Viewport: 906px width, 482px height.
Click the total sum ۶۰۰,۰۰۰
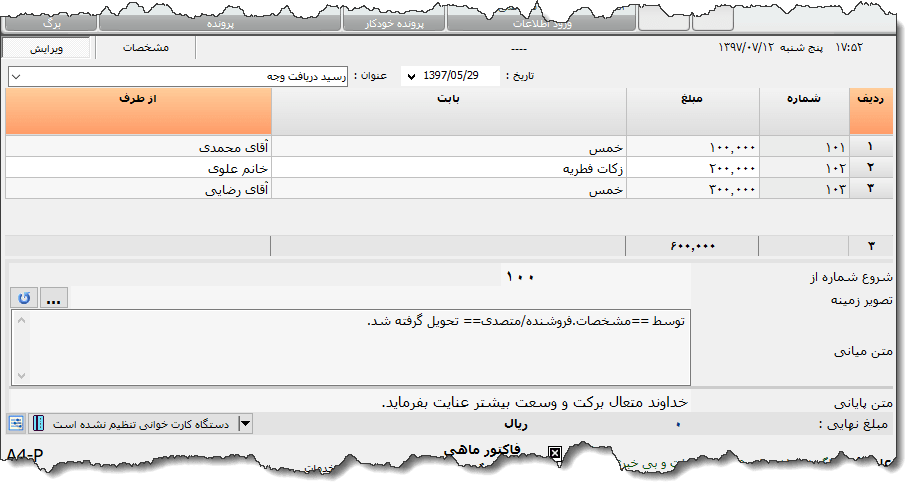[x=692, y=246]
